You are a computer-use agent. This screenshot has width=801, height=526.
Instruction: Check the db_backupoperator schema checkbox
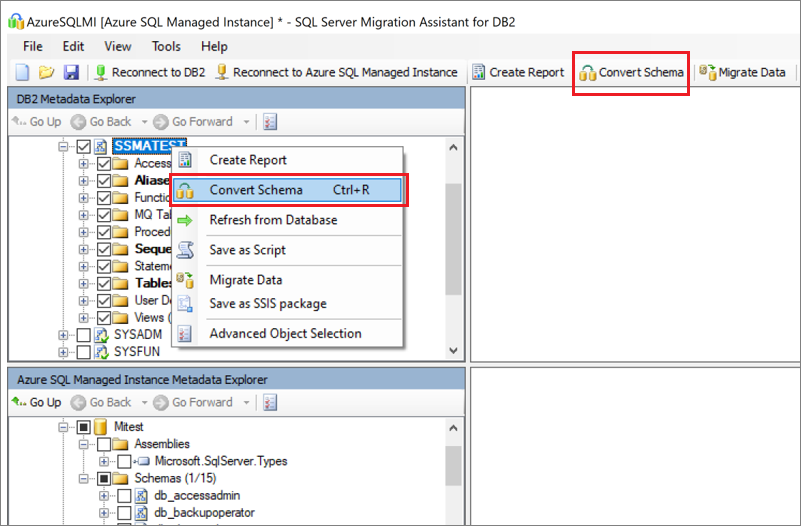[x=125, y=513]
